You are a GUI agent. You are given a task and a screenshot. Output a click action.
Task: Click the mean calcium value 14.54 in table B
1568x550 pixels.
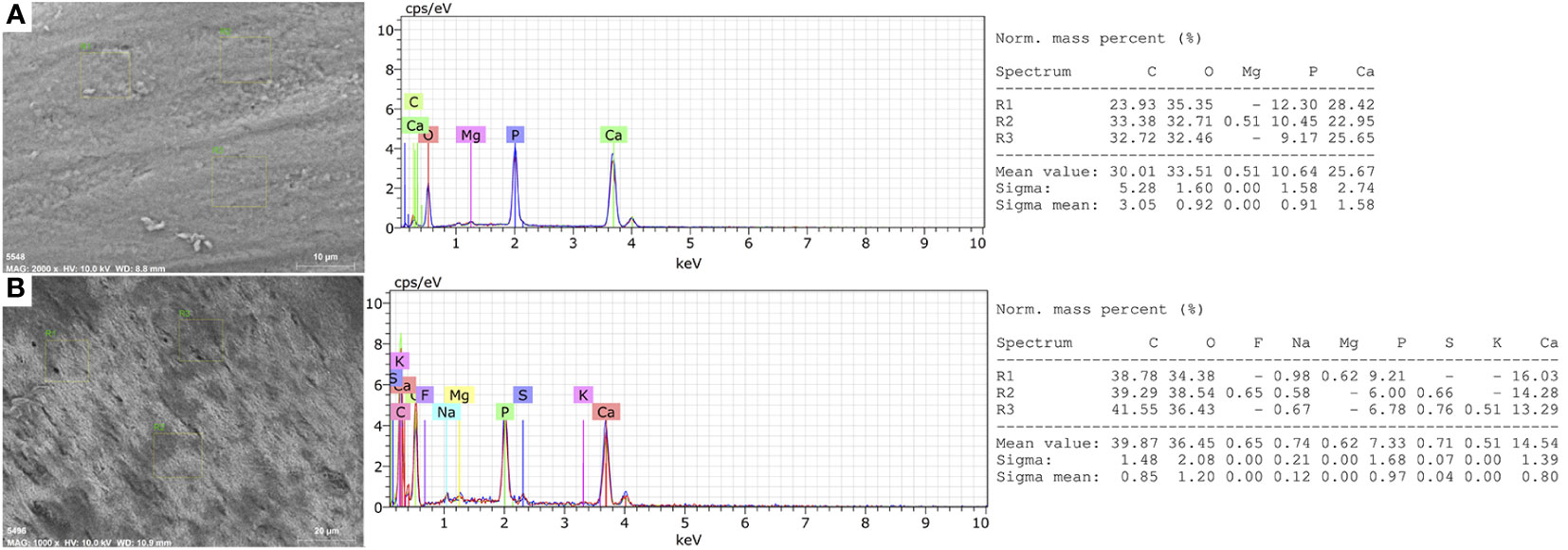pyautogui.click(x=1535, y=443)
